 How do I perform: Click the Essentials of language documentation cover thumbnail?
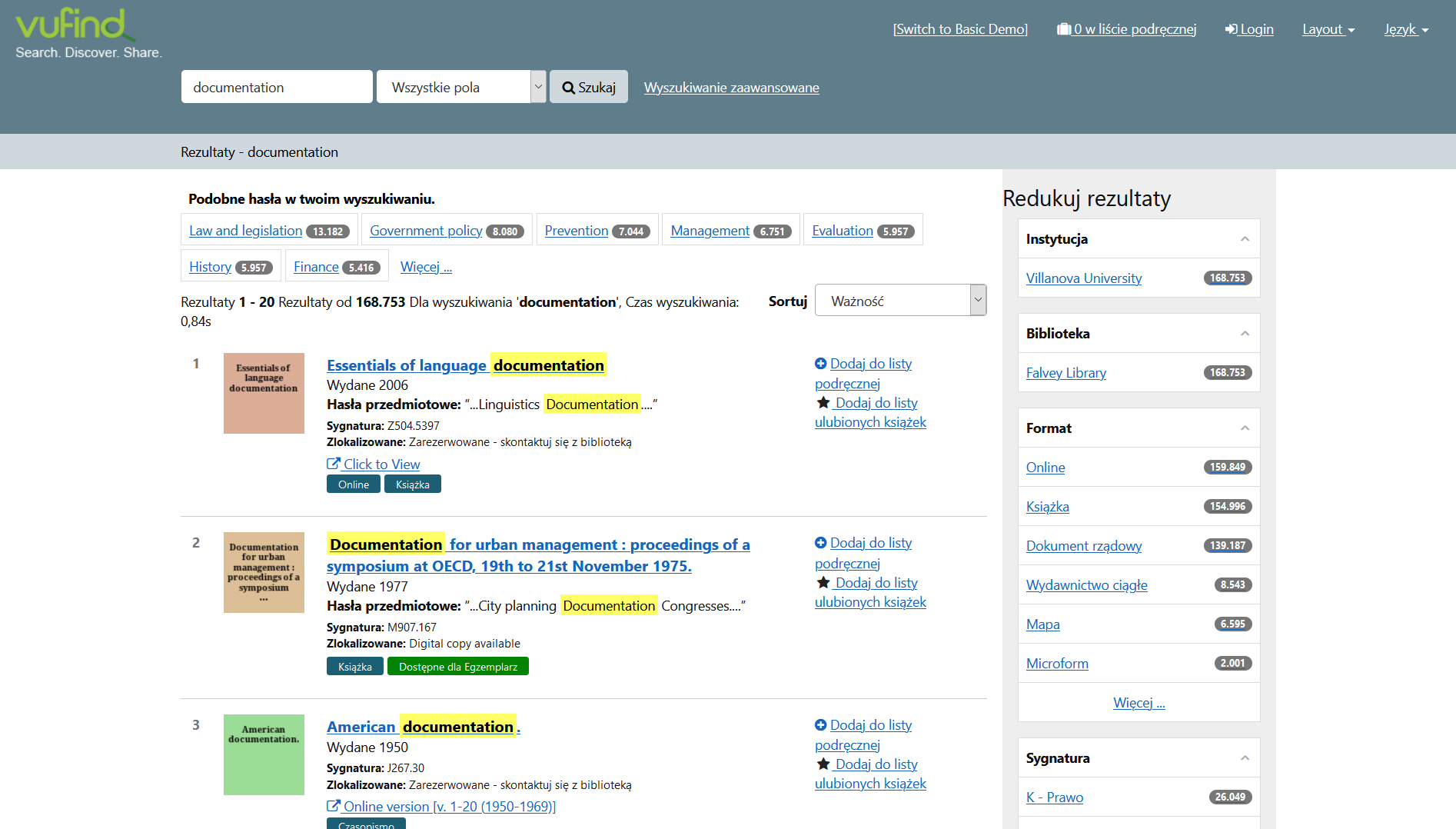(264, 393)
